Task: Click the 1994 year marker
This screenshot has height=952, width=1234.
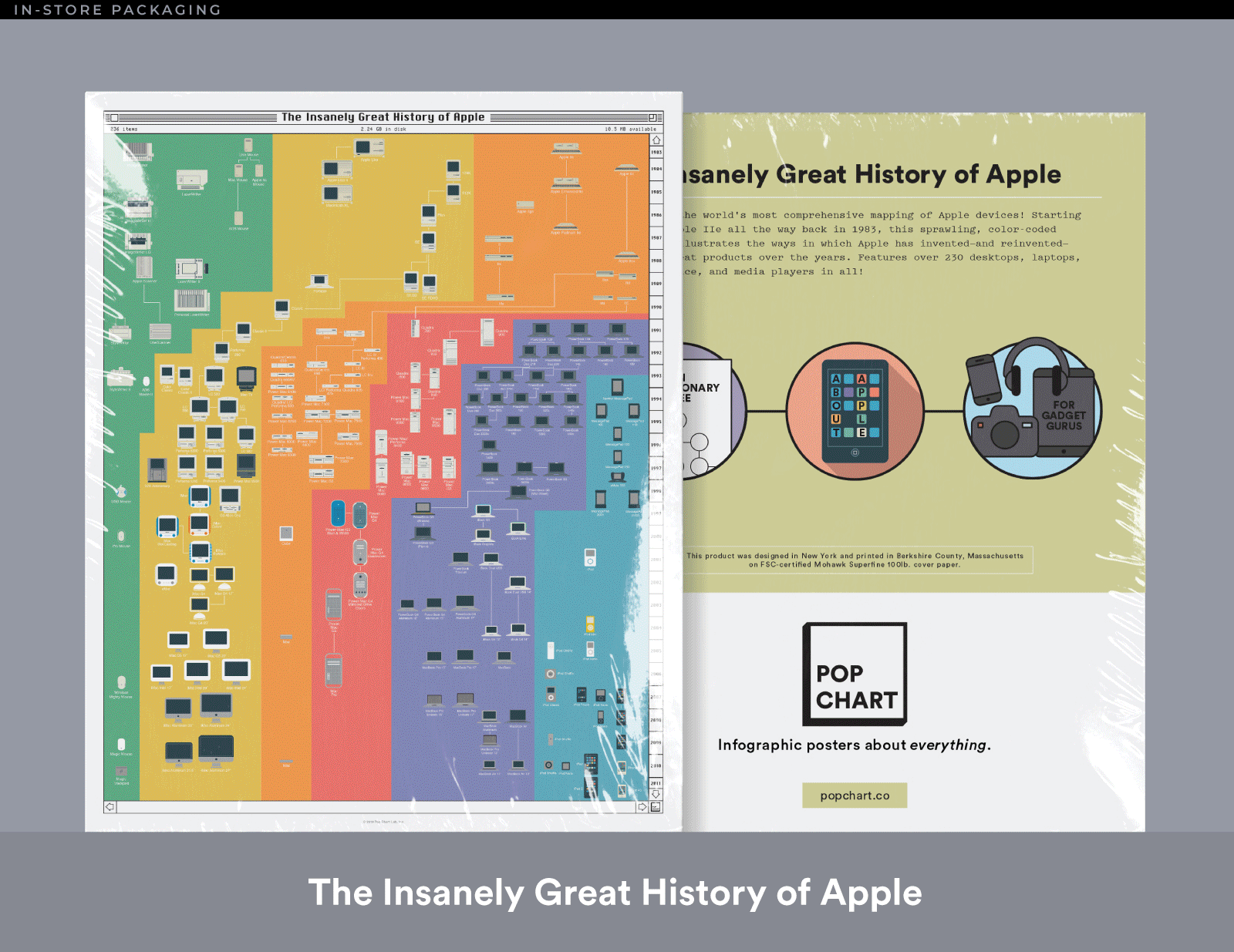Action: 656,399
